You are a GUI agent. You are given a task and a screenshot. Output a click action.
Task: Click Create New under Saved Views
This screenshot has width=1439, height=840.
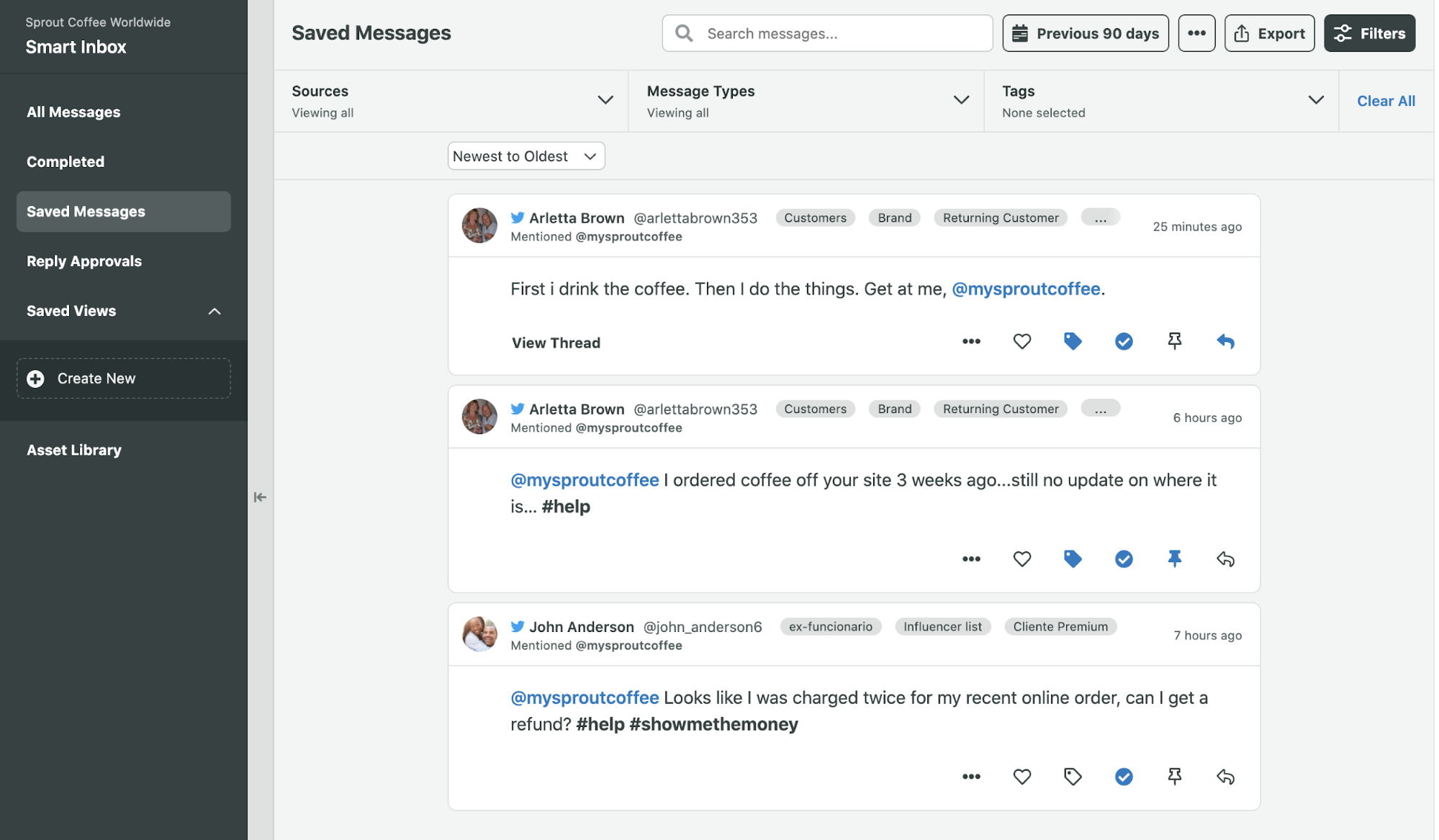pyautogui.click(x=122, y=378)
